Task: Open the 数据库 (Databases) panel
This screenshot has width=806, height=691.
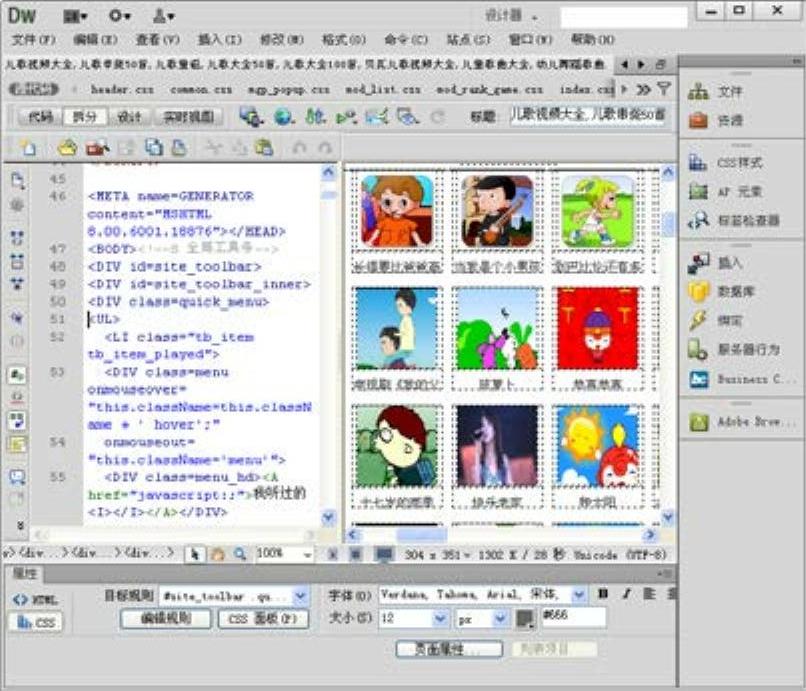Action: [x=722, y=292]
